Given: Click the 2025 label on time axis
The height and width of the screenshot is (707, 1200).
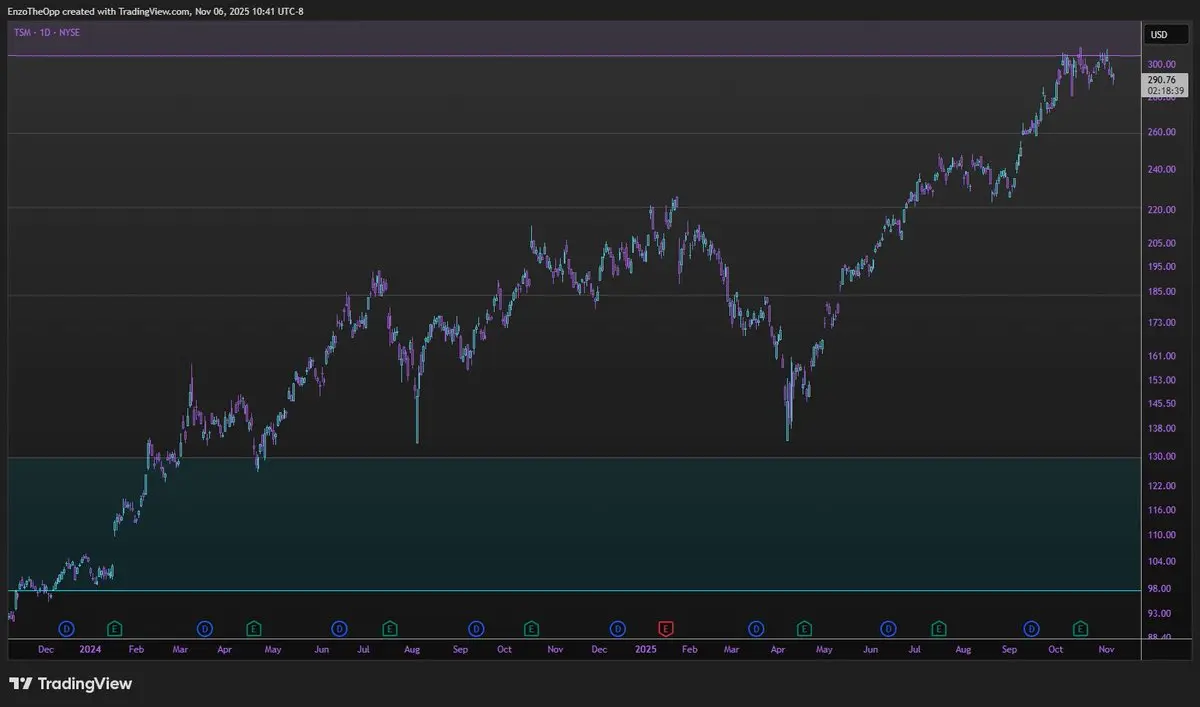Looking at the screenshot, I should (646, 649).
